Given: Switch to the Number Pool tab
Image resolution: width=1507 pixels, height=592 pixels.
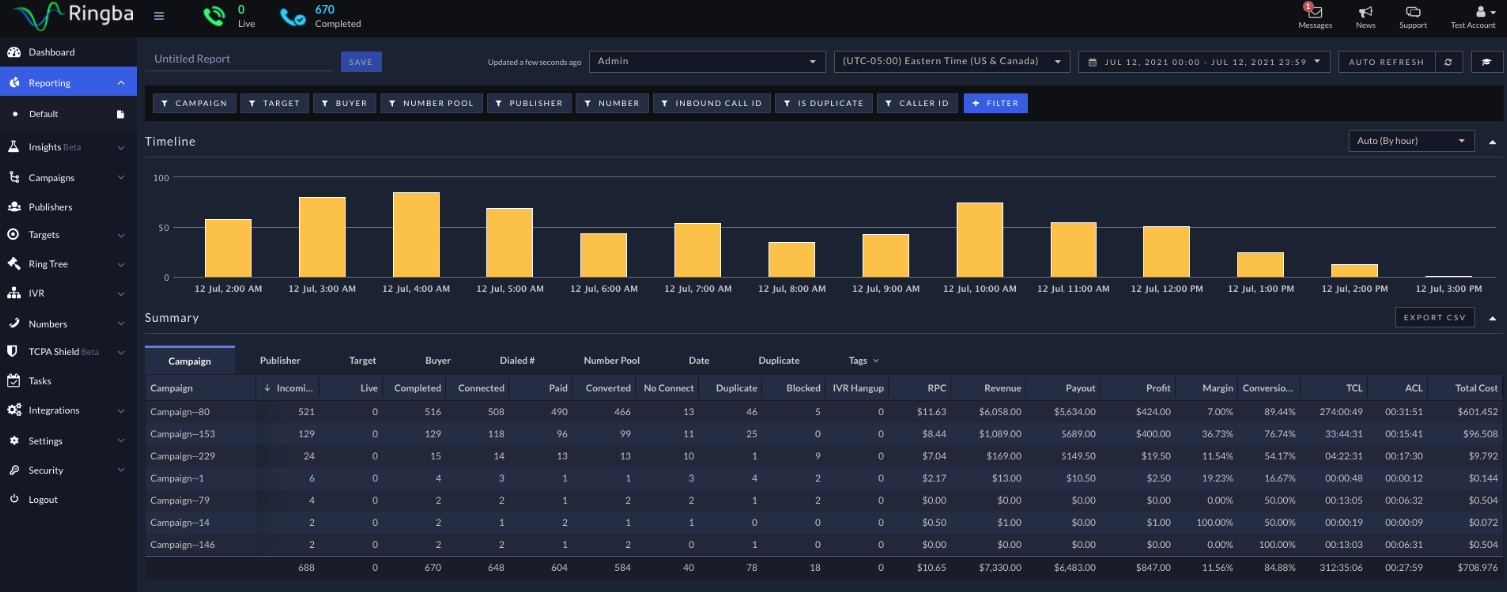Looking at the screenshot, I should pos(611,360).
